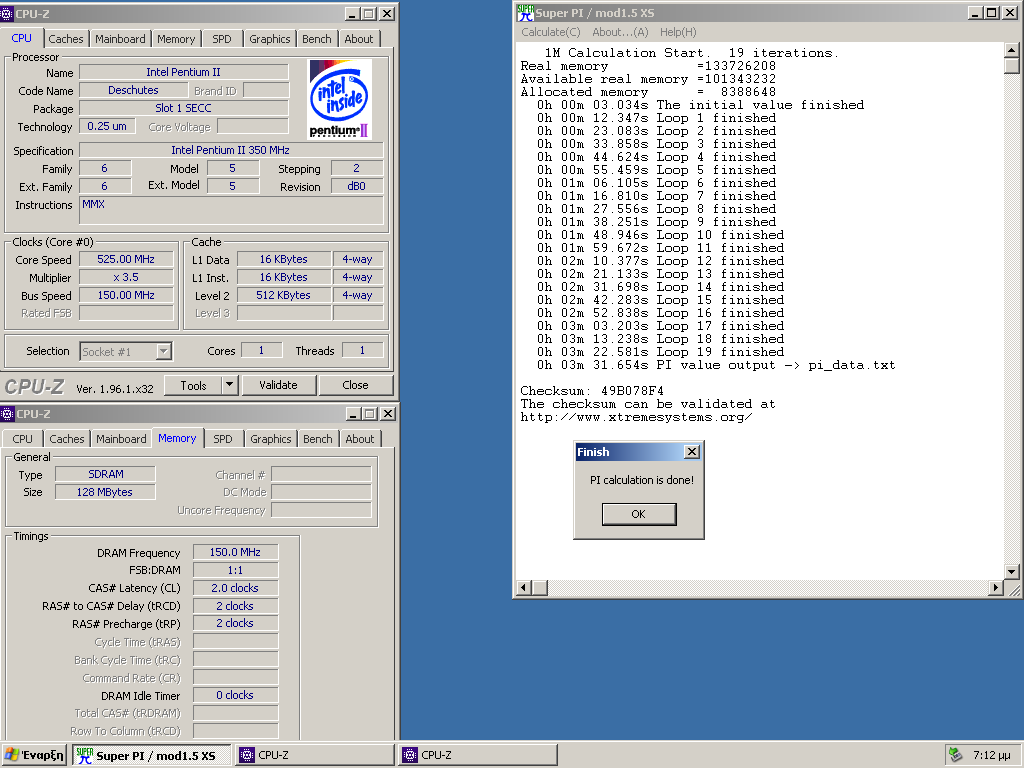Image resolution: width=1024 pixels, height=768 pixels.
Task: Click the xtremesystems.org URL text
Action: [636, 417]
